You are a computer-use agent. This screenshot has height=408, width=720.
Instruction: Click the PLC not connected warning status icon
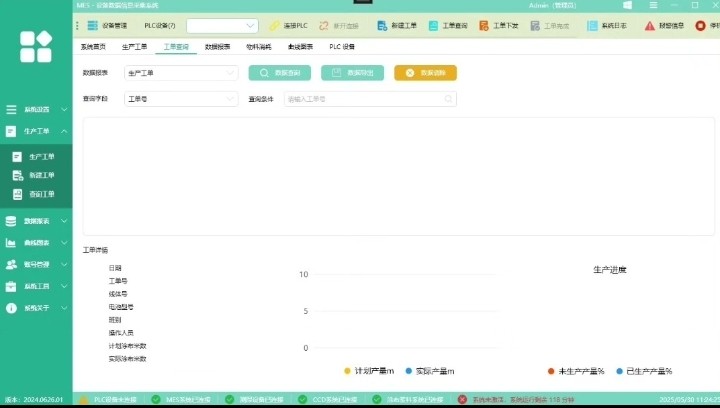click(84, 400)
